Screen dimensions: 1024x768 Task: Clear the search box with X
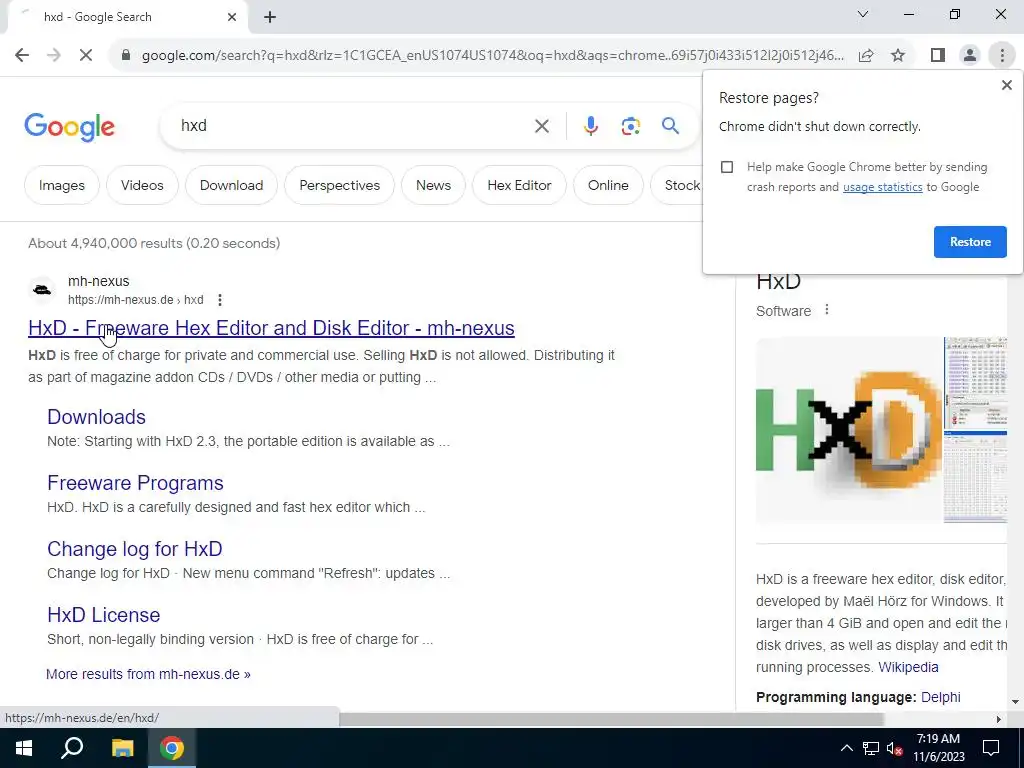click(x=541, y=125)
